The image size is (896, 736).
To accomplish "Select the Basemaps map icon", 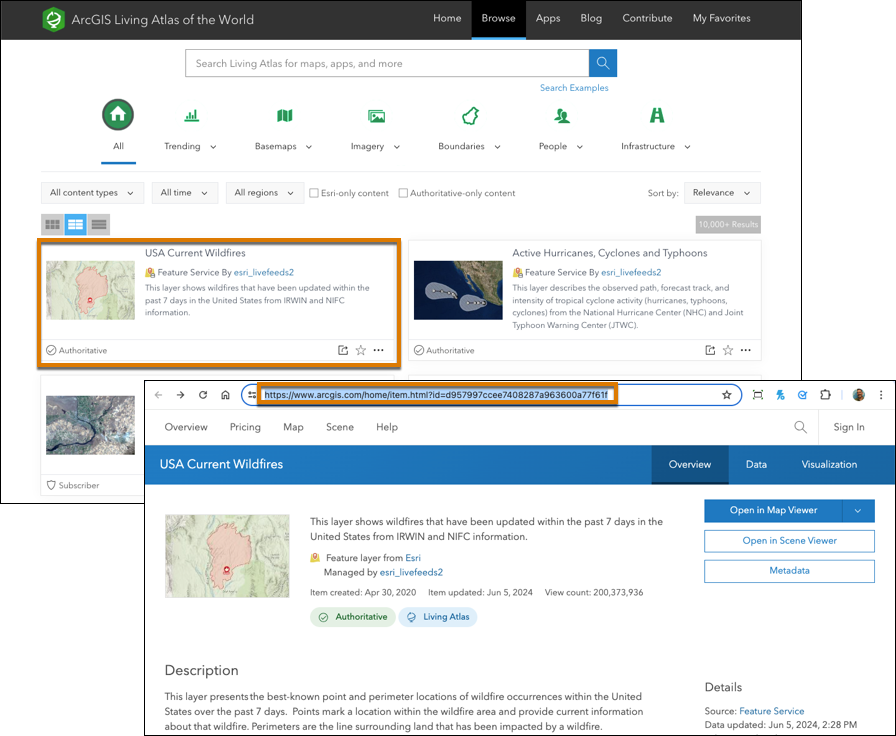I will click(285, 115).
